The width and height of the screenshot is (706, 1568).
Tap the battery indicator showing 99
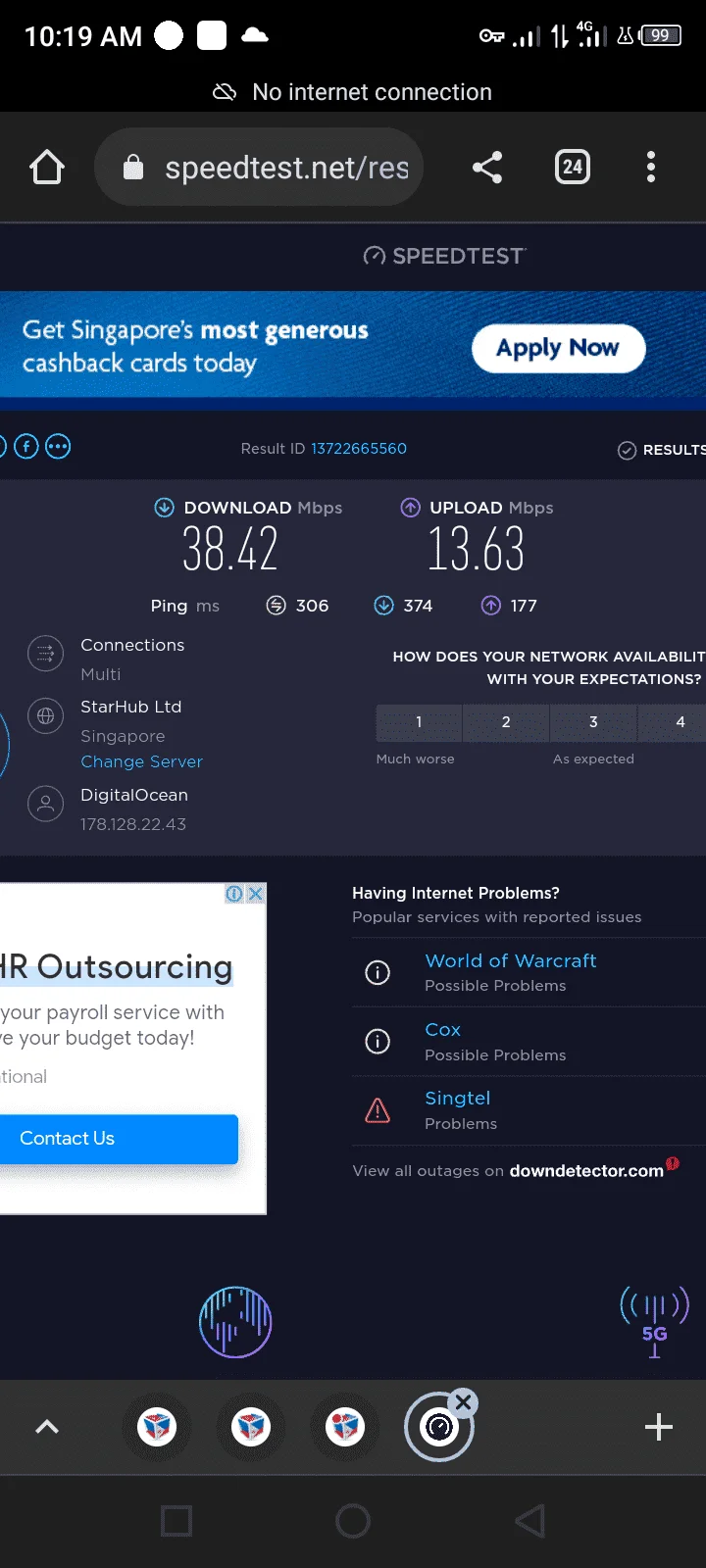[661, 36]
